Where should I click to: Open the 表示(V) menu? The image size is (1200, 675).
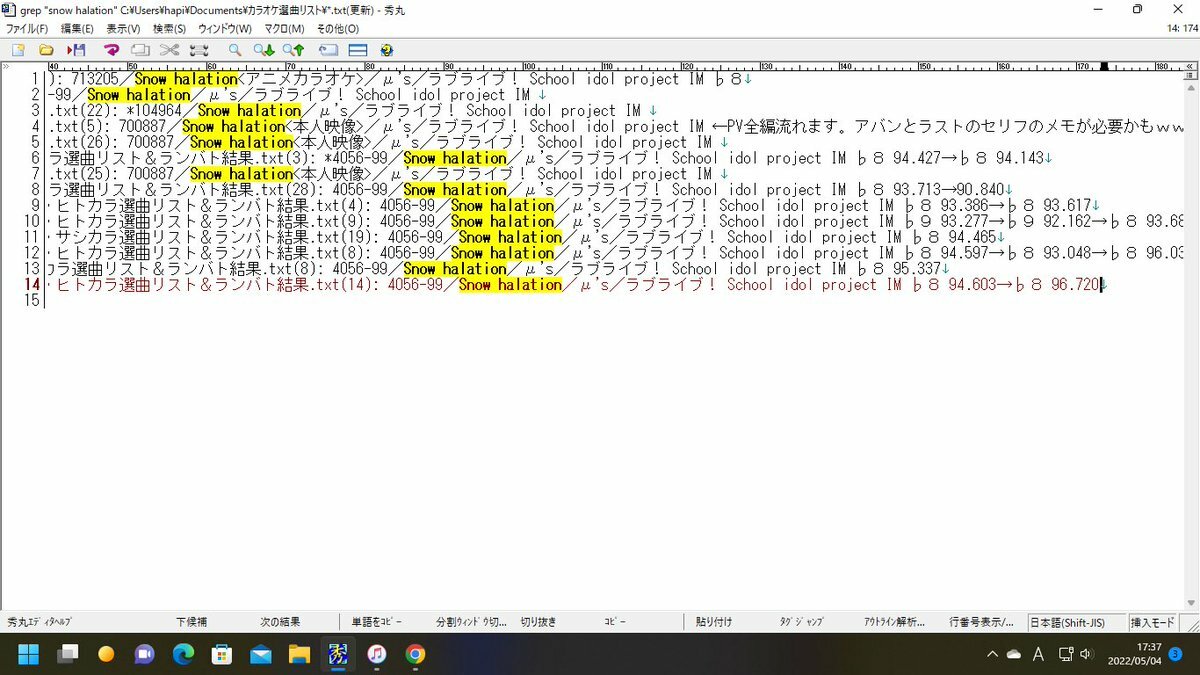pos(123,29)
